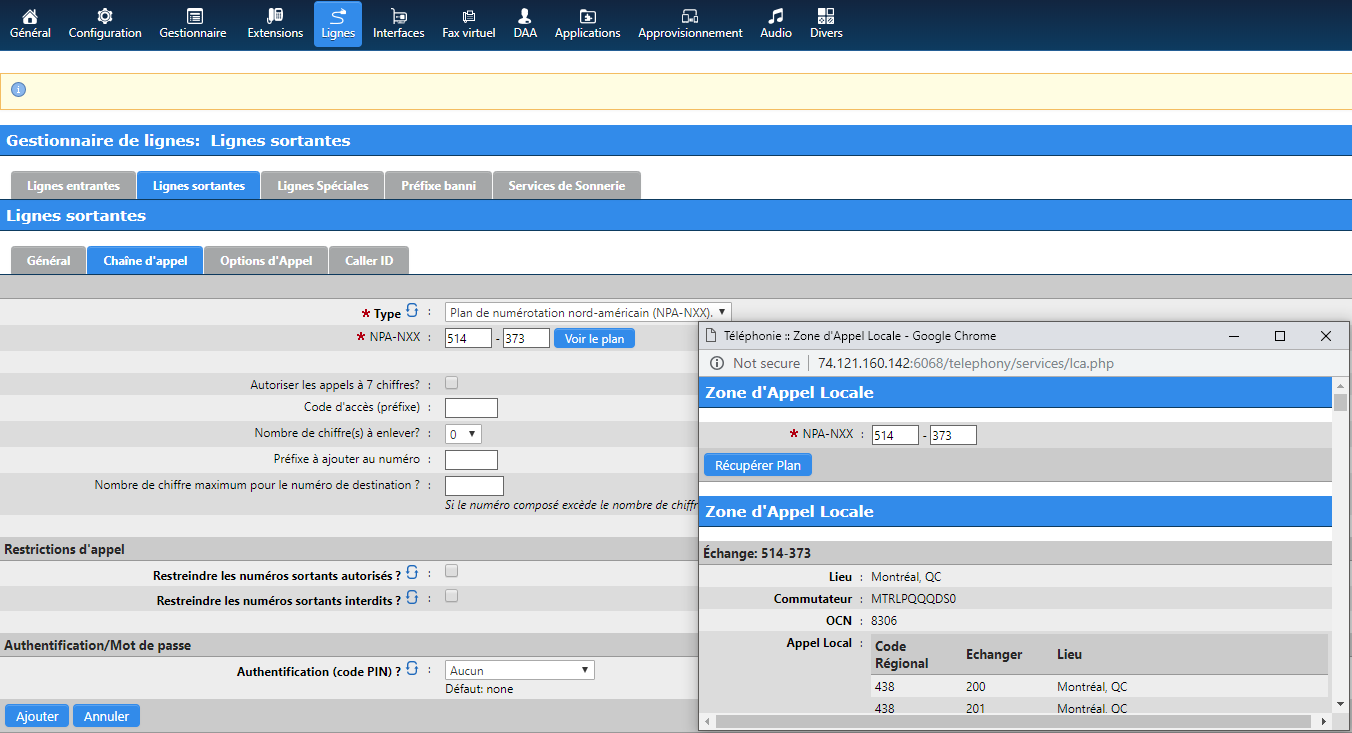Open the Authentification (code PIN) dropdown
Screen dimensions: 1352x733
point(519,670)
